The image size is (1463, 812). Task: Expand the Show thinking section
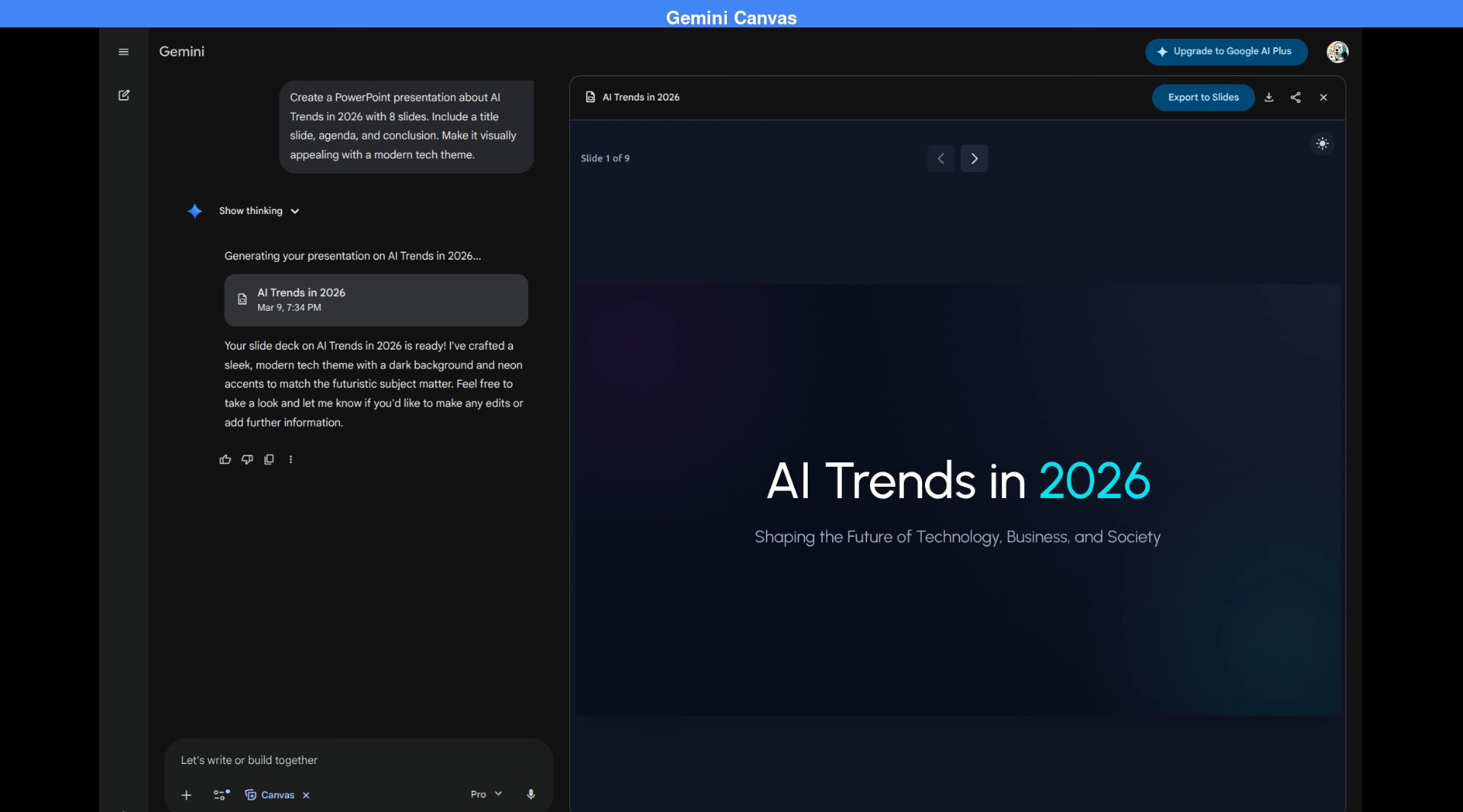pyautogui.click(x=259, y=211)
